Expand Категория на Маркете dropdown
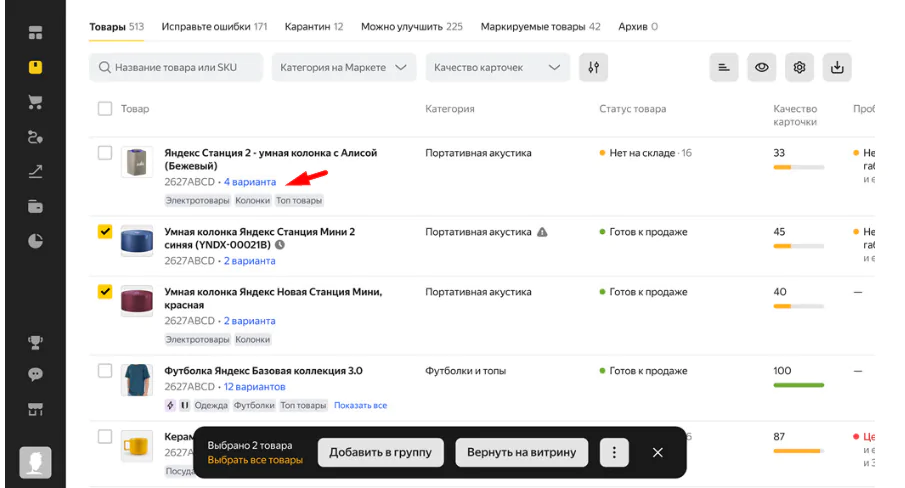The height and width of the screenshot is (488, 905). coord(344,67)
